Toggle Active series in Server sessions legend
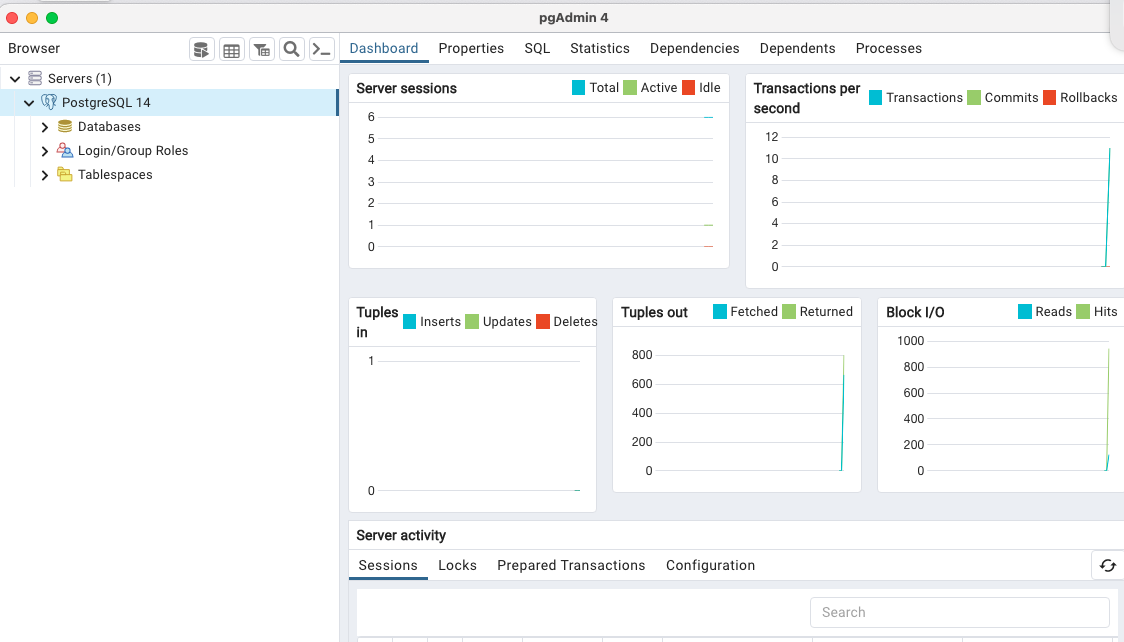 tap(629, 88)
